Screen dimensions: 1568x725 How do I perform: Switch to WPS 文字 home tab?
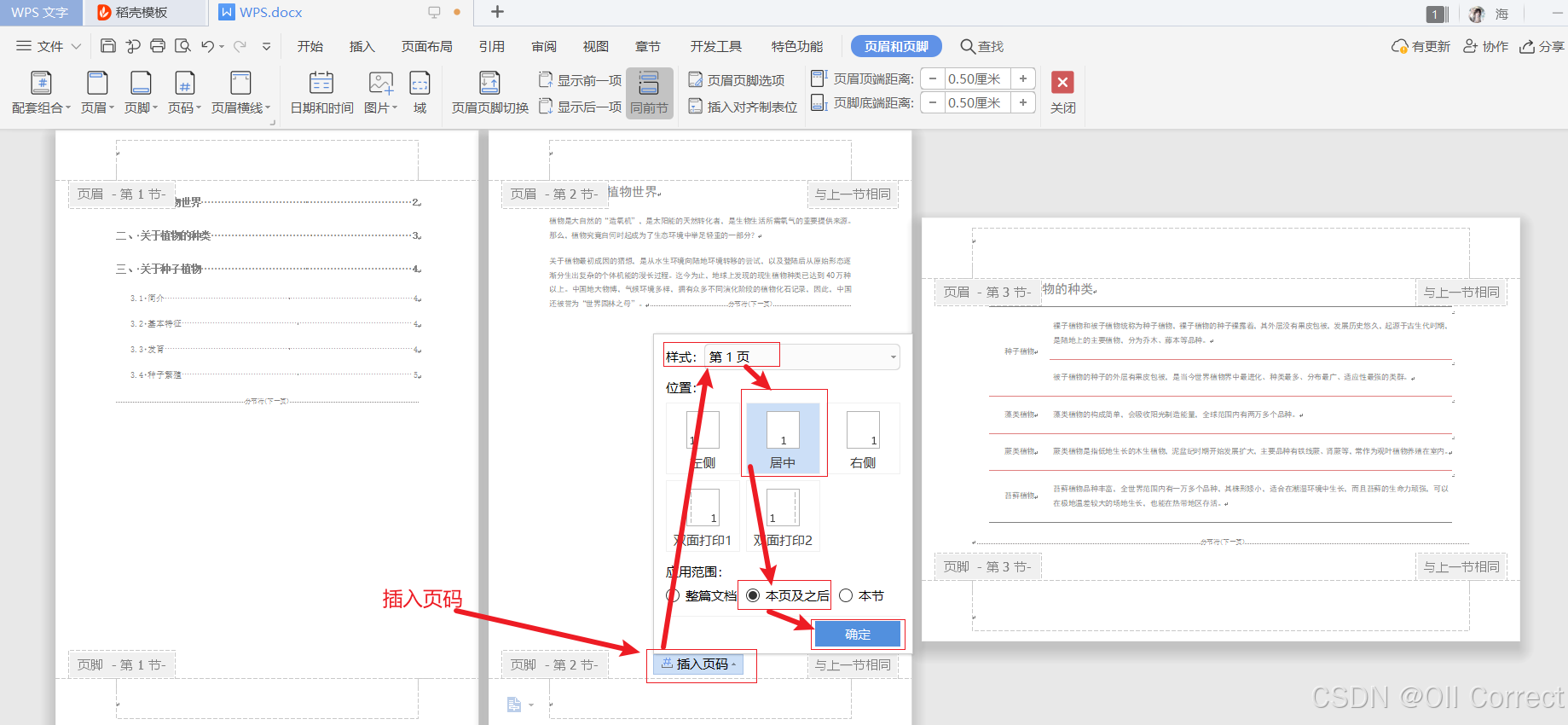point(40,12)
